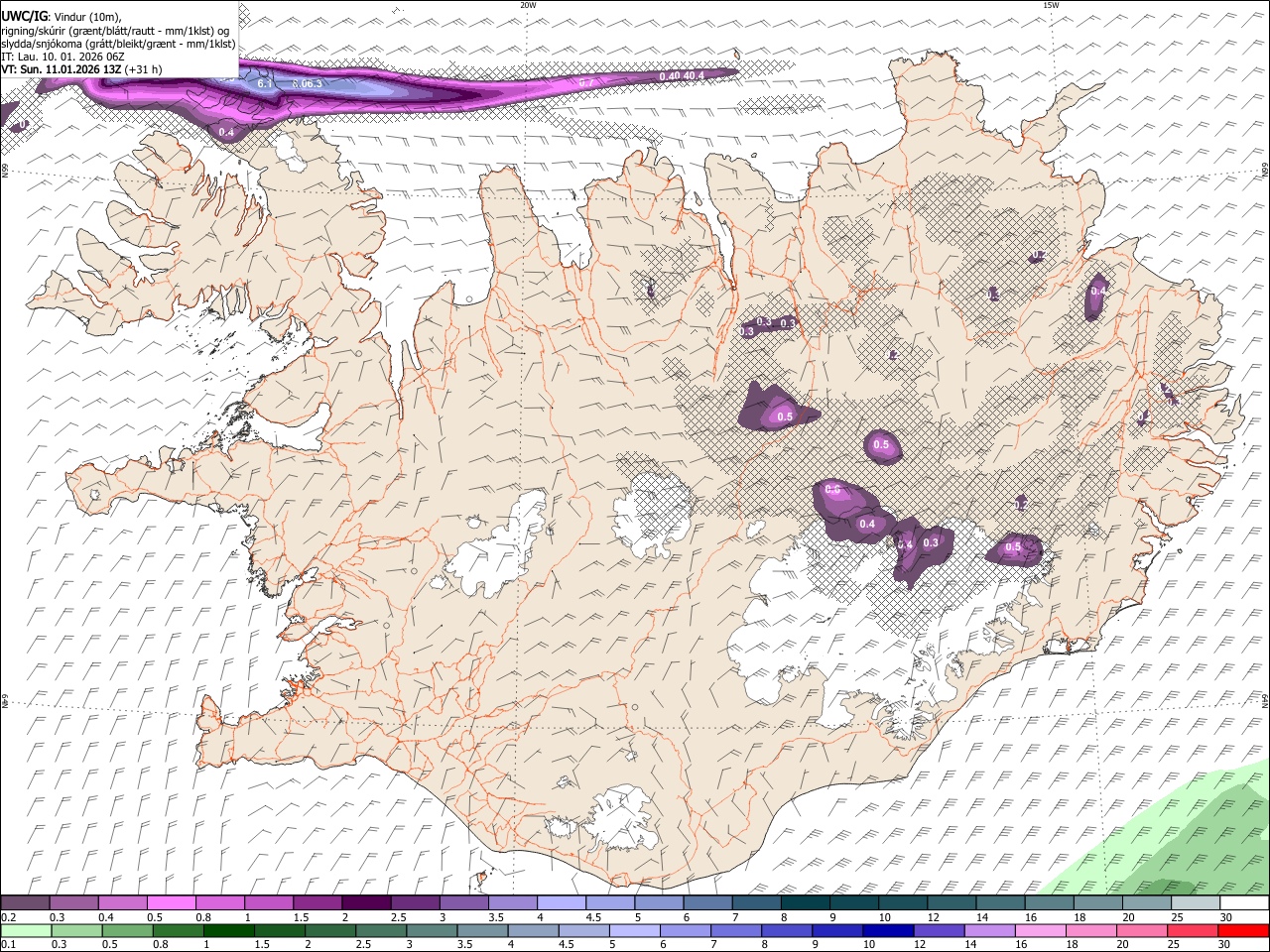The image size is (1270, 952).
Task: Click the '6.1' value in northern snow band
Action: (265, 84)
